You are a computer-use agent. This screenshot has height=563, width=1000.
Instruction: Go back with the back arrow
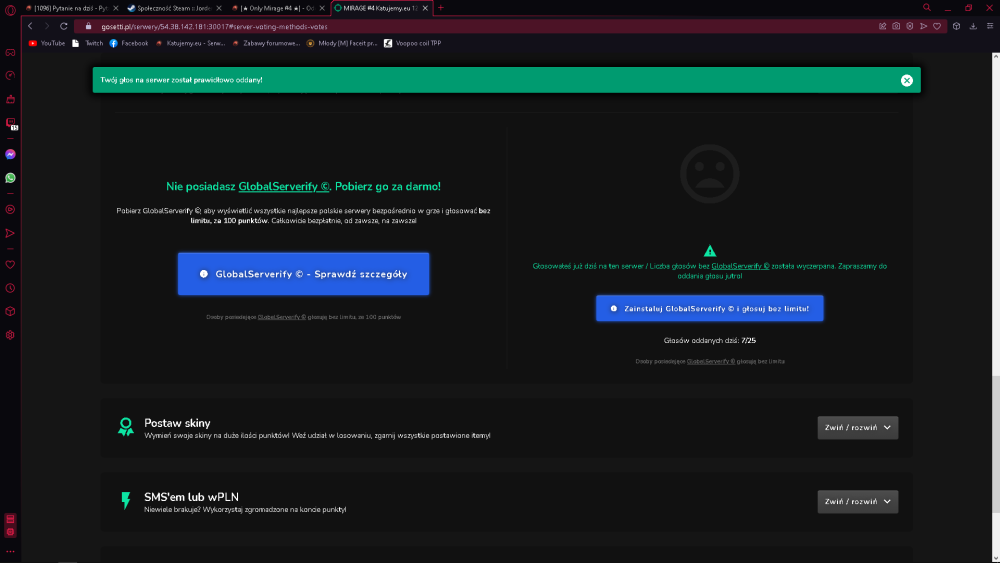(30, 26)
